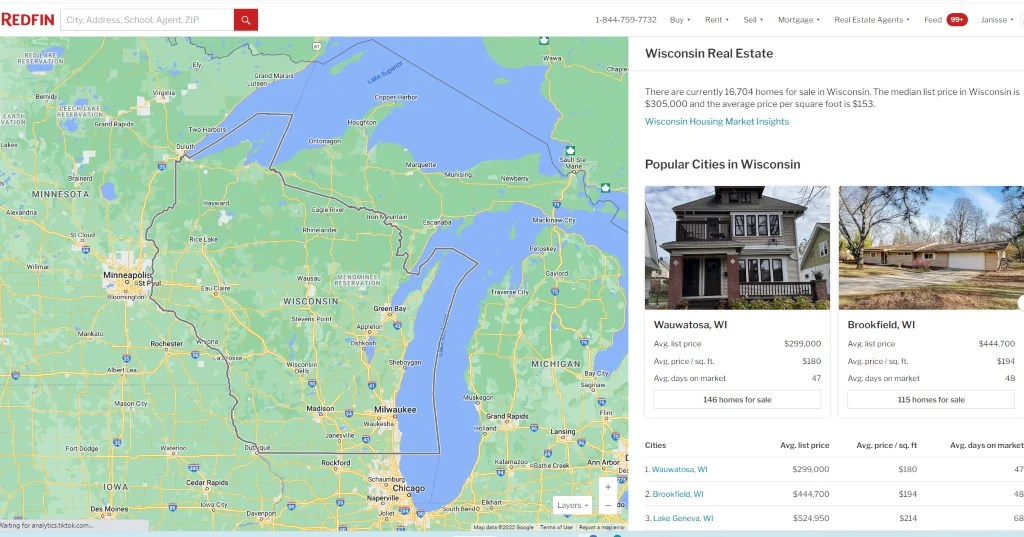Viewport: 1024px width, 537px height.
Task: Click the Eau Claire label on the map
Action: (215, 288)
